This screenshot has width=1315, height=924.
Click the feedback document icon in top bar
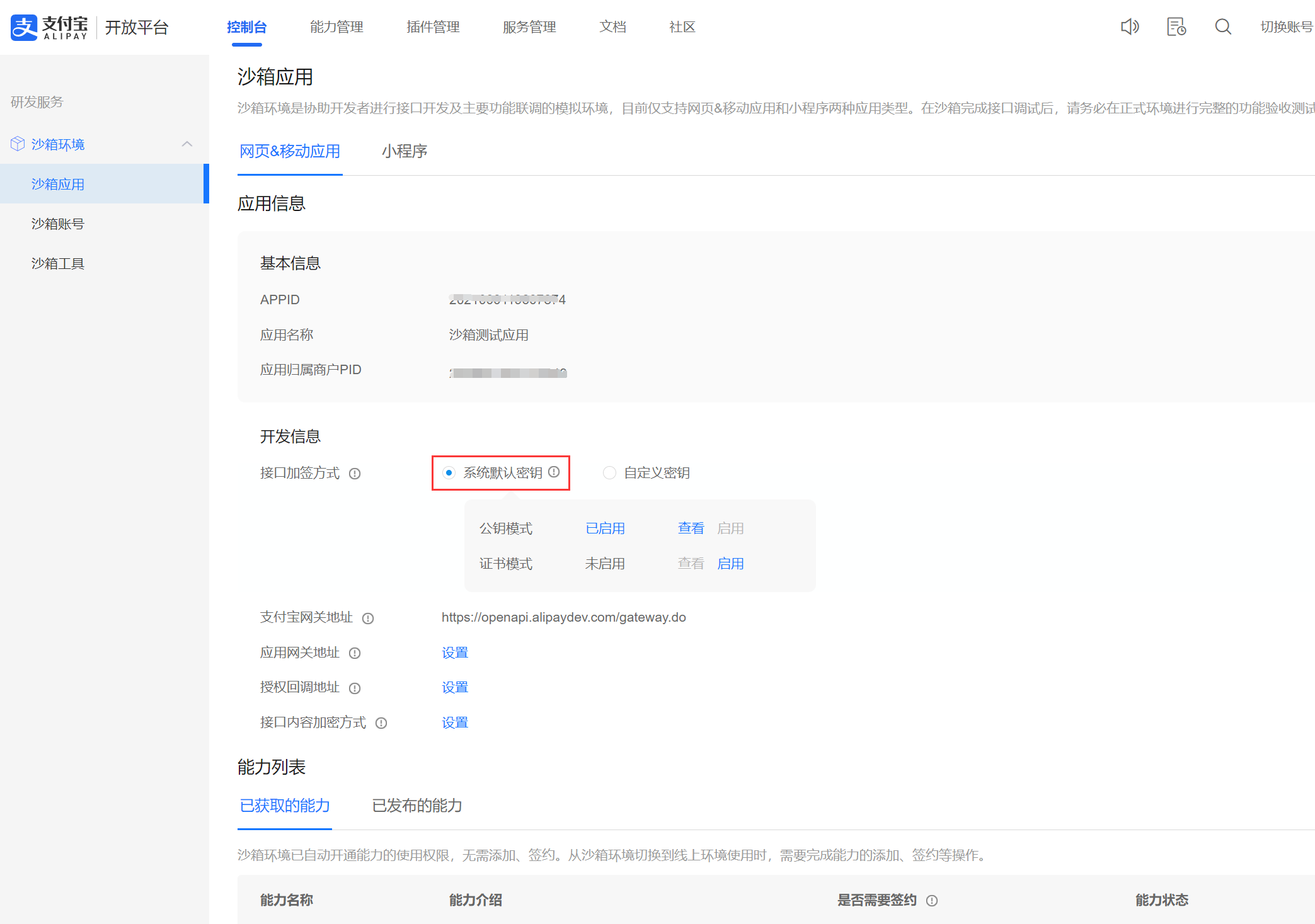1176,26
